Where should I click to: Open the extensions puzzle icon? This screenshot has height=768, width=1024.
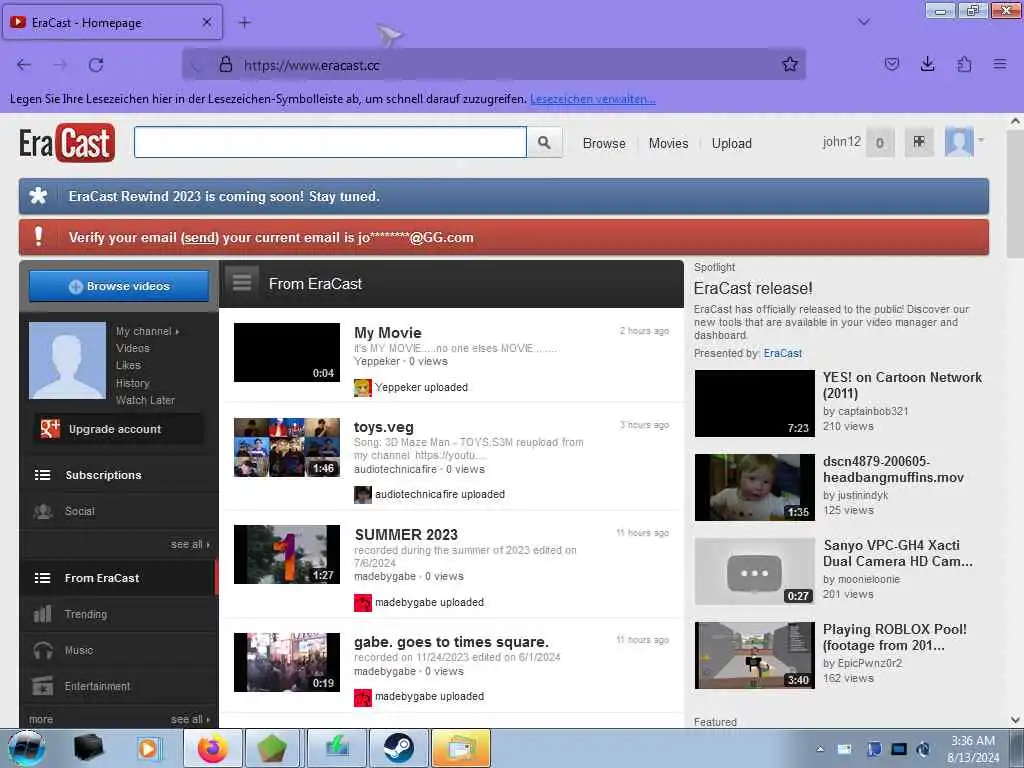point(964,64)
